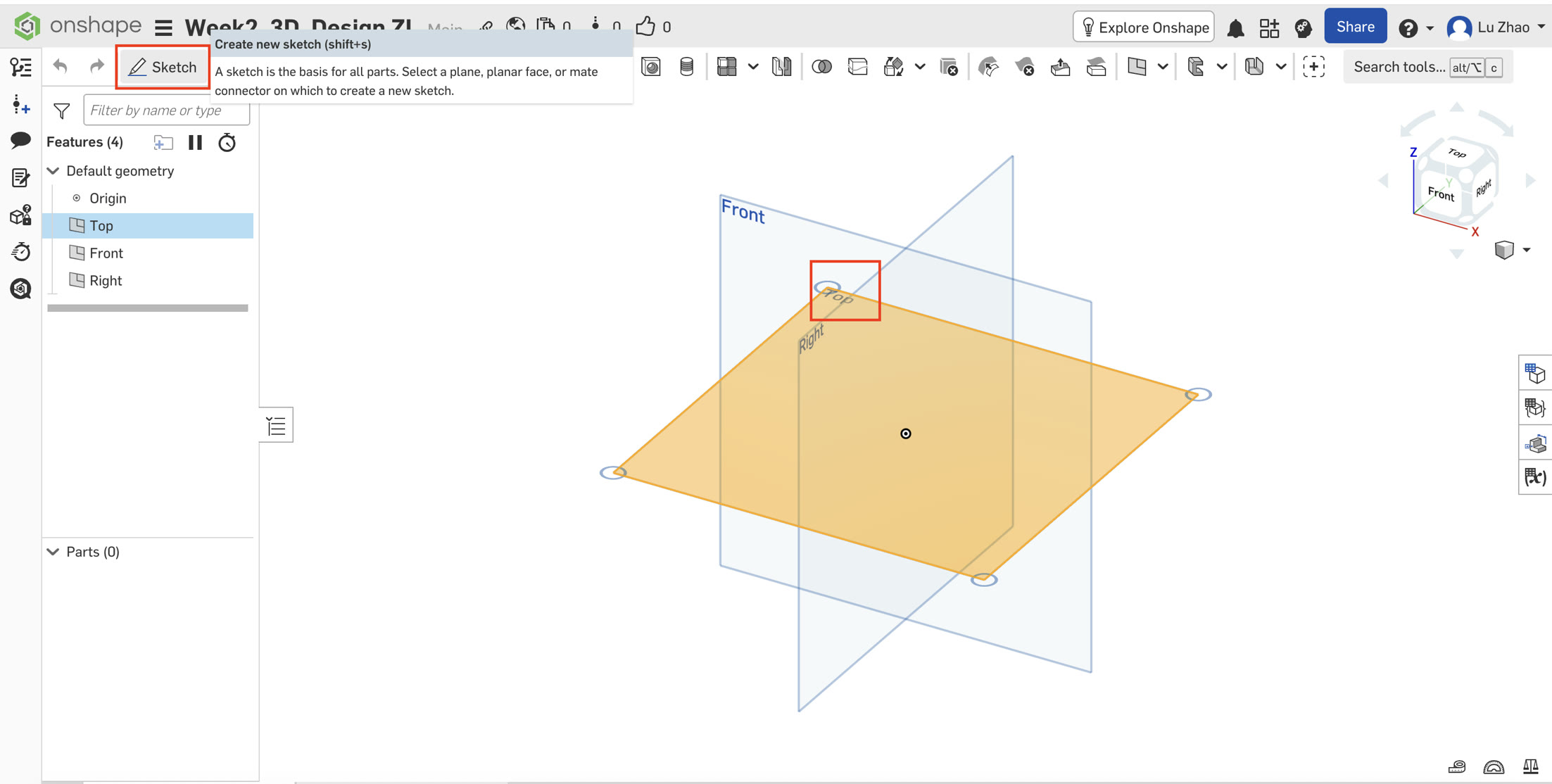Click the undo arrow icon

61,66
